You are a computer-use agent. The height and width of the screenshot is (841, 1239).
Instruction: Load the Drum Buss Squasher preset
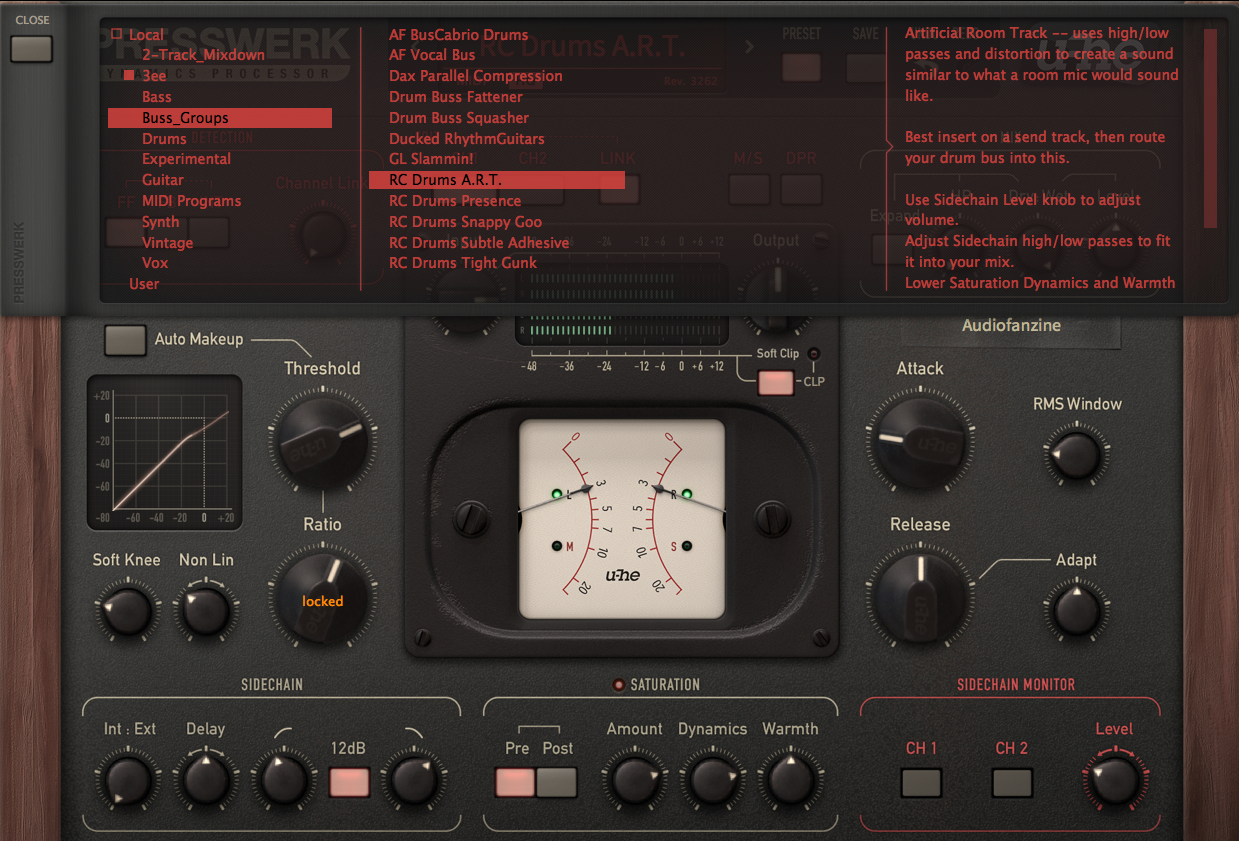pos(459,118)
